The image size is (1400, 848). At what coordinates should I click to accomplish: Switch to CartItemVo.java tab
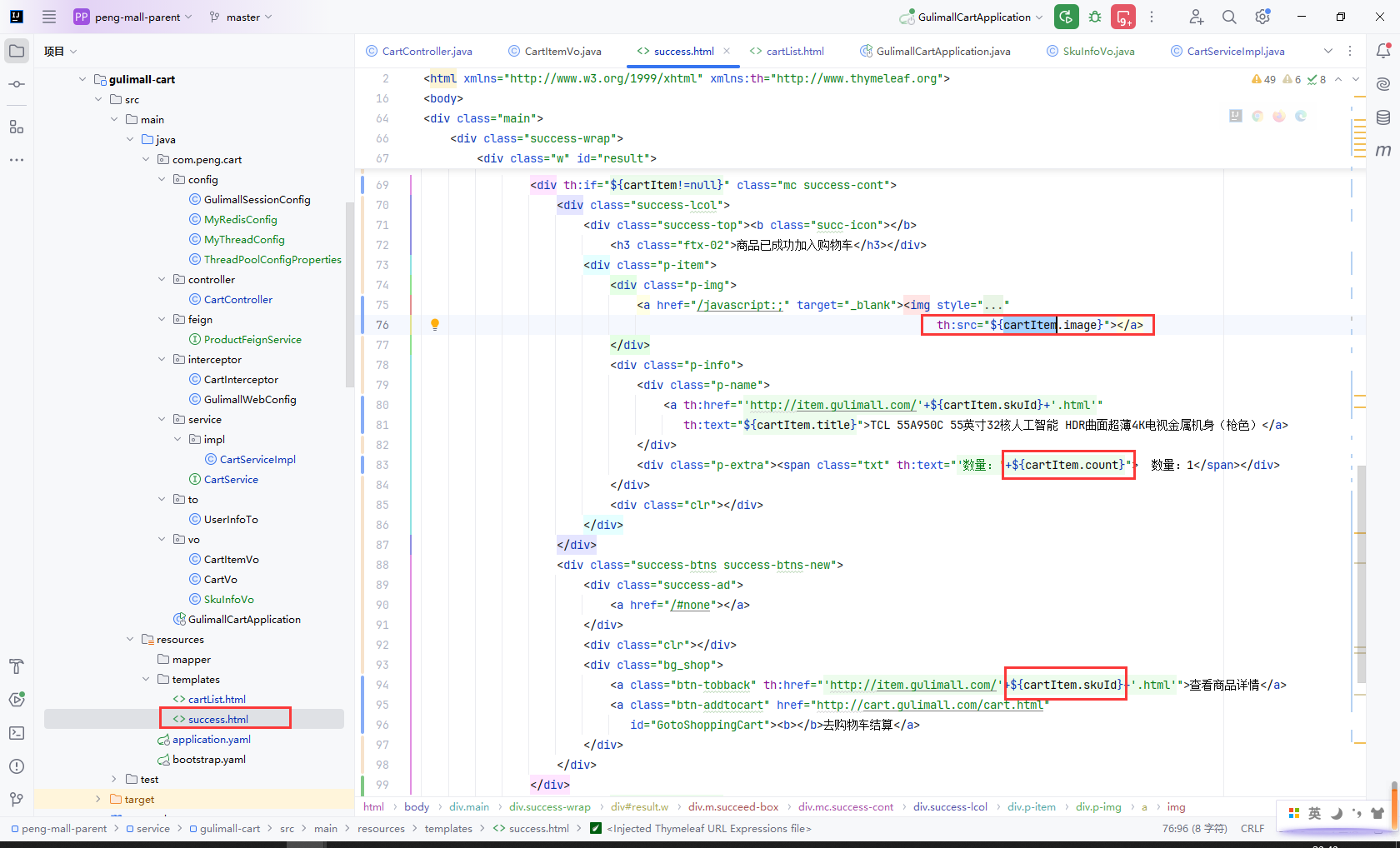(555, 51)
